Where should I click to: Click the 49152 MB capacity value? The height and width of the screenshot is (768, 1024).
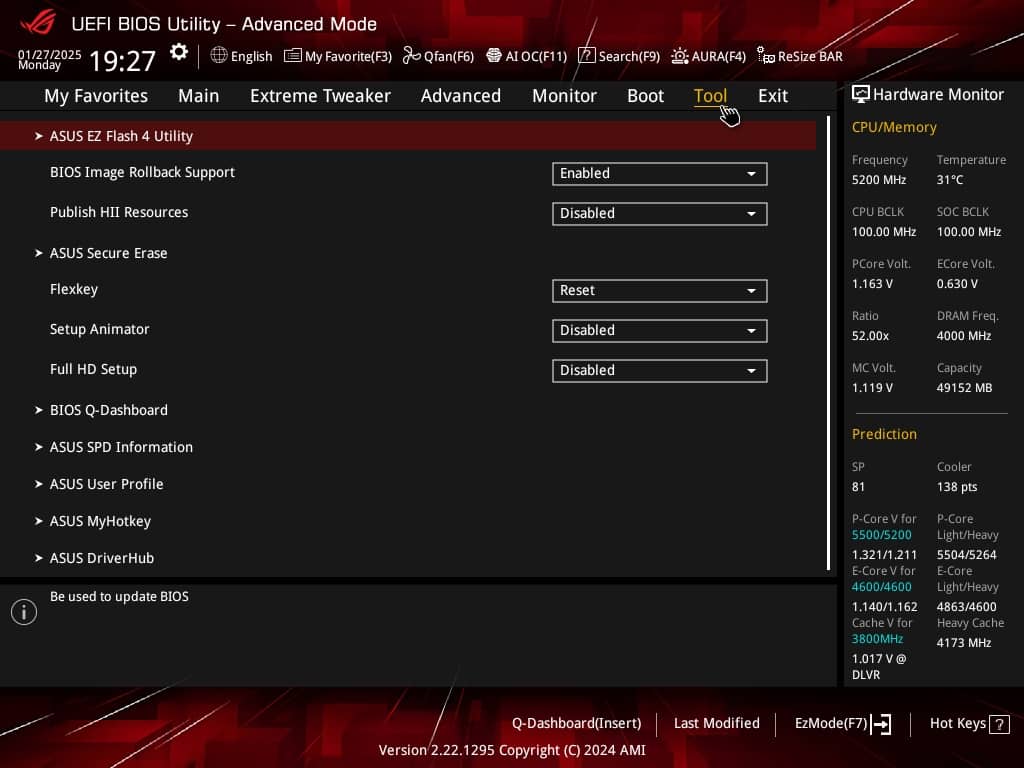[x=965, y=388]
